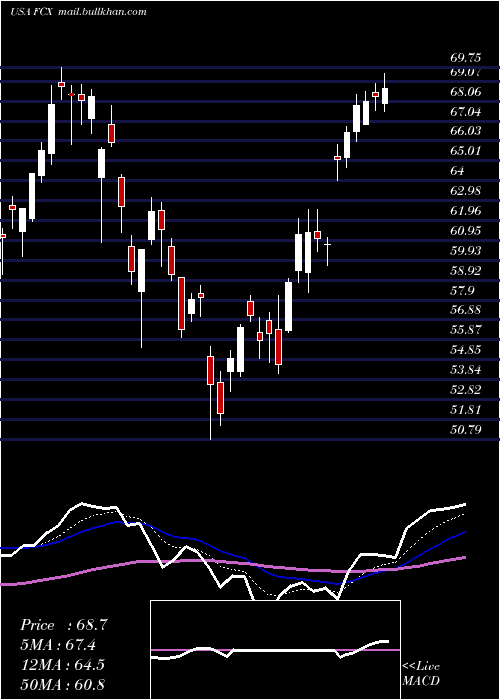Select the 65.01 axis value
Image resolution: width=500 pixels, height=700 pixels.
click(465, 151)
